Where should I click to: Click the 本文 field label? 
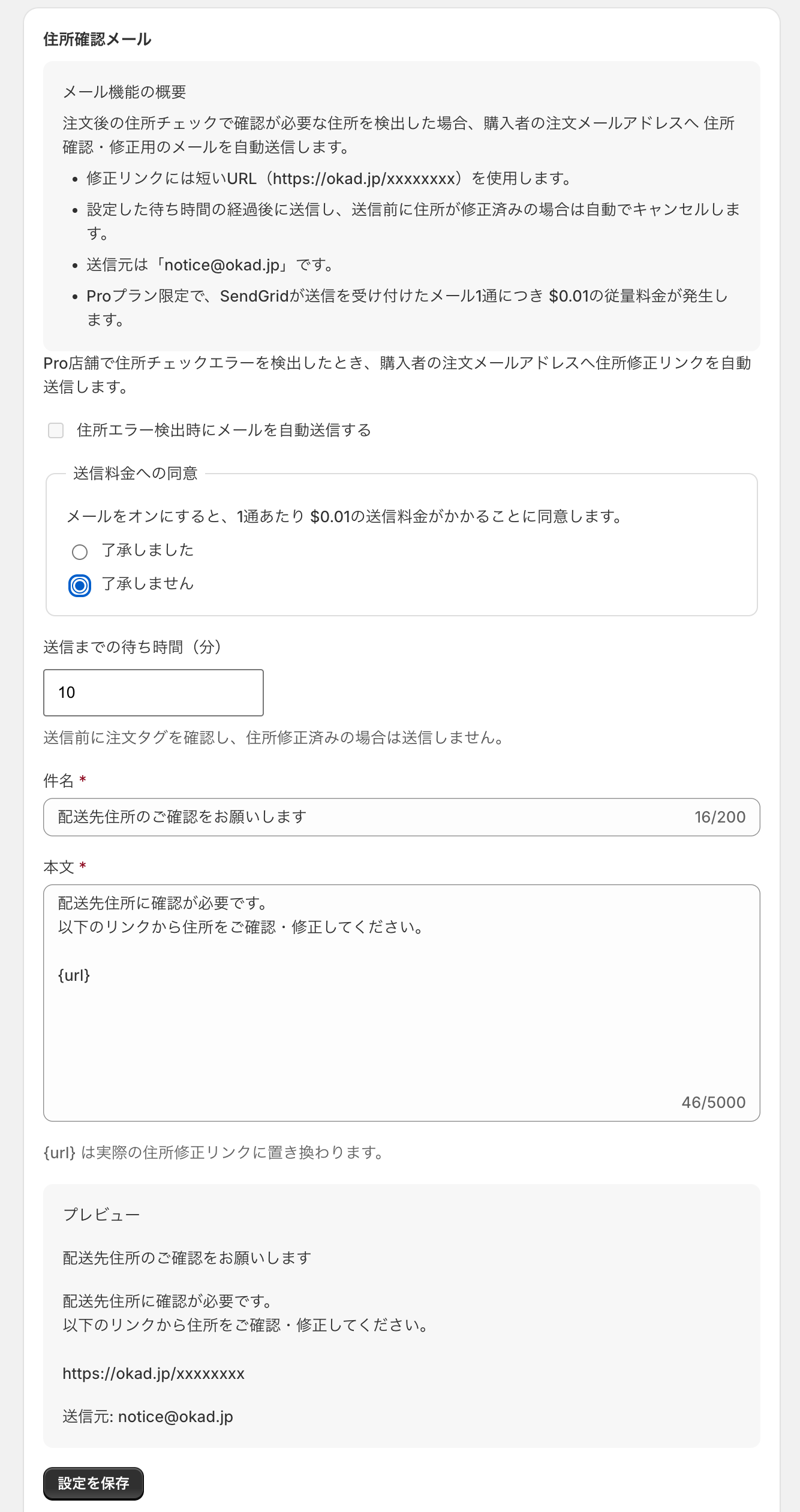[x=59, y=868]
